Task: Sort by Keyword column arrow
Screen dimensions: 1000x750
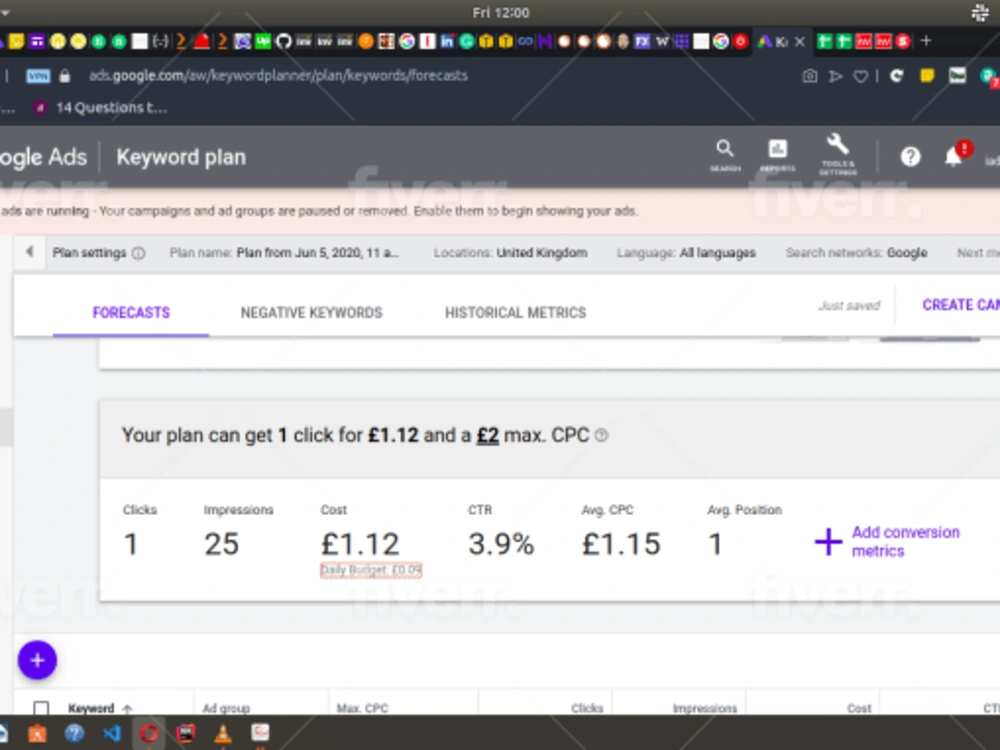Action: click(x=127, y=709)
